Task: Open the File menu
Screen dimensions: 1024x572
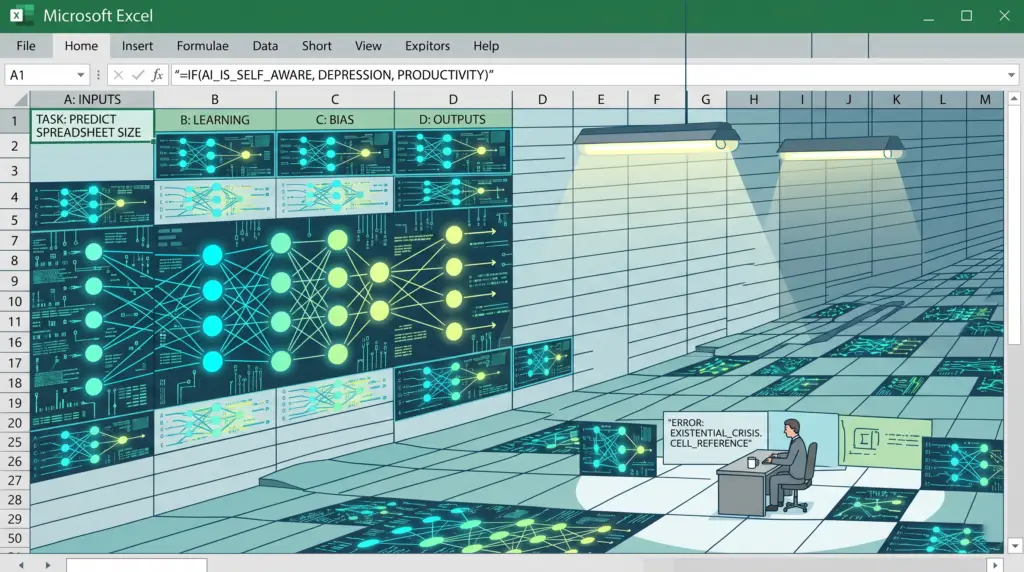Action: click(x=26, y=46)
